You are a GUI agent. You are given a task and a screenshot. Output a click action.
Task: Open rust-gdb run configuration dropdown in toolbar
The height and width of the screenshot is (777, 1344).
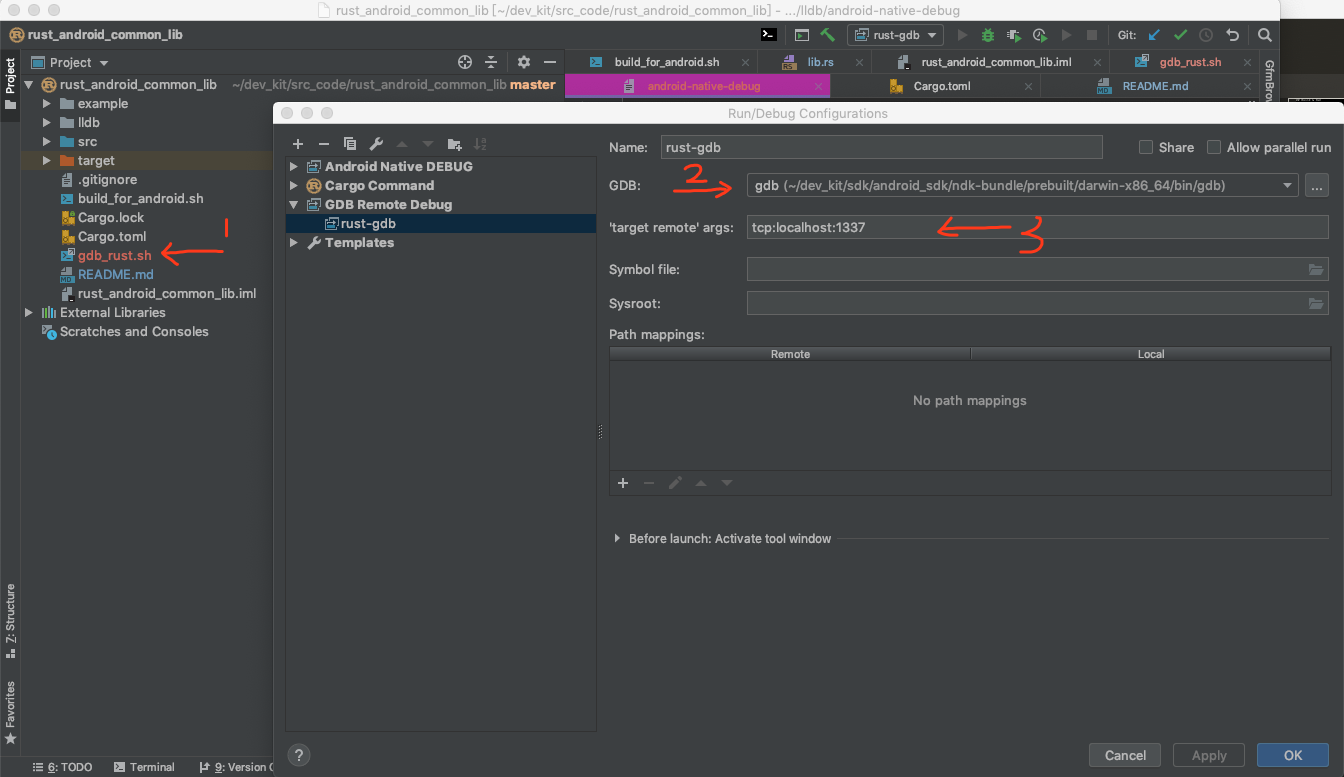click(895, 35)
